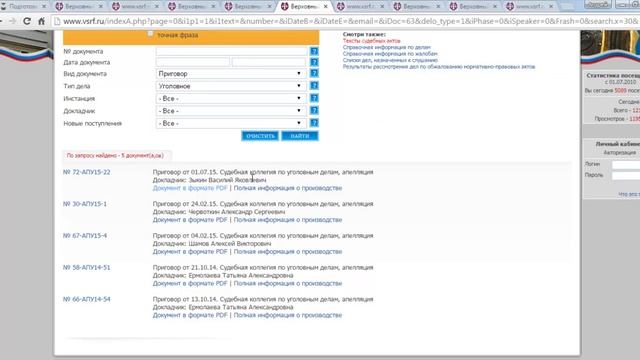Viewport: 640px width, 360px height.
Task: Switch to third tab www.vsrf
Action: (135, 7)
